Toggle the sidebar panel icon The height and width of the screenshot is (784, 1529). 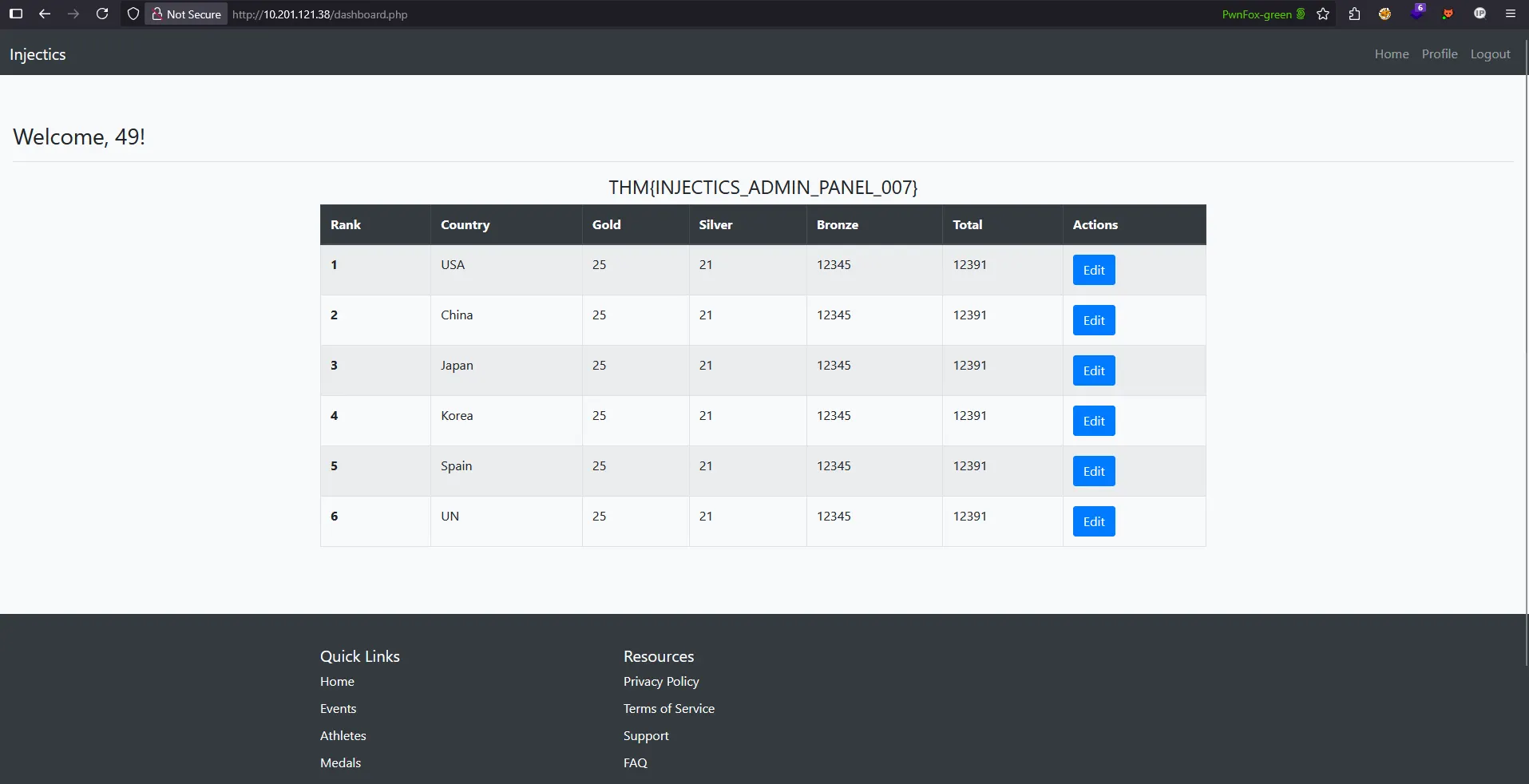click(x=15, y=14)
